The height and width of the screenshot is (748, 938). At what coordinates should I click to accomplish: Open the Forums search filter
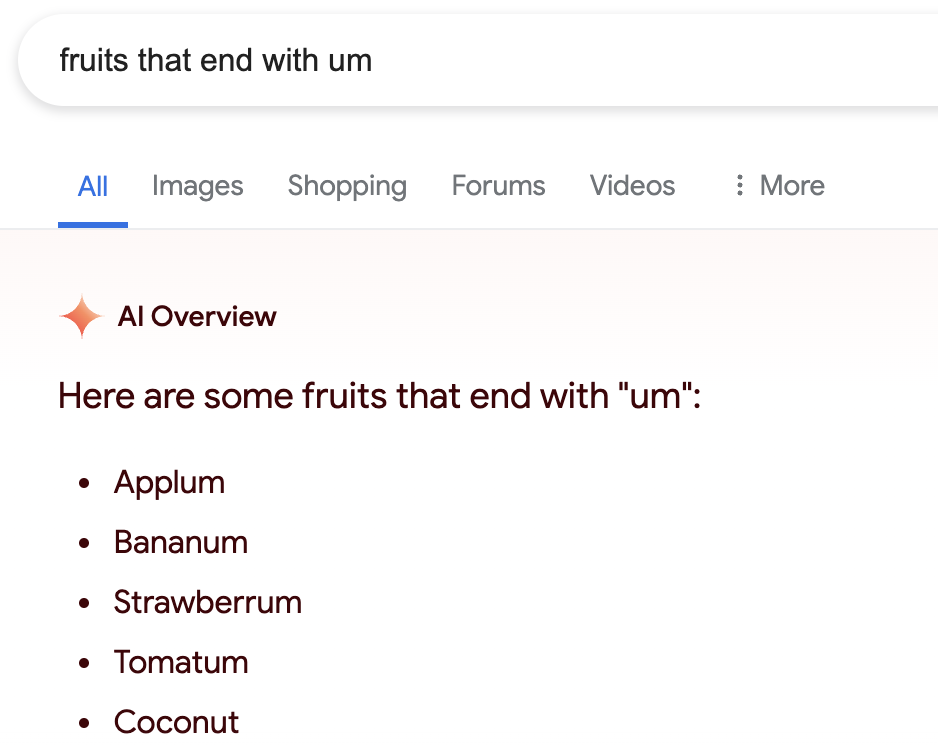point(498,186)
